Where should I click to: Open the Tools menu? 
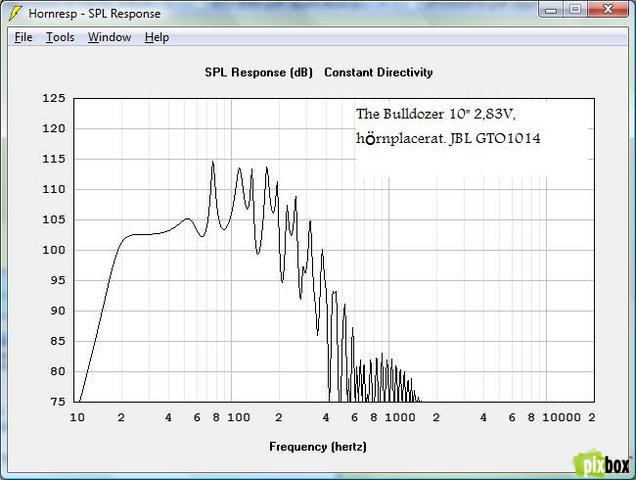(x=60, y=37)
